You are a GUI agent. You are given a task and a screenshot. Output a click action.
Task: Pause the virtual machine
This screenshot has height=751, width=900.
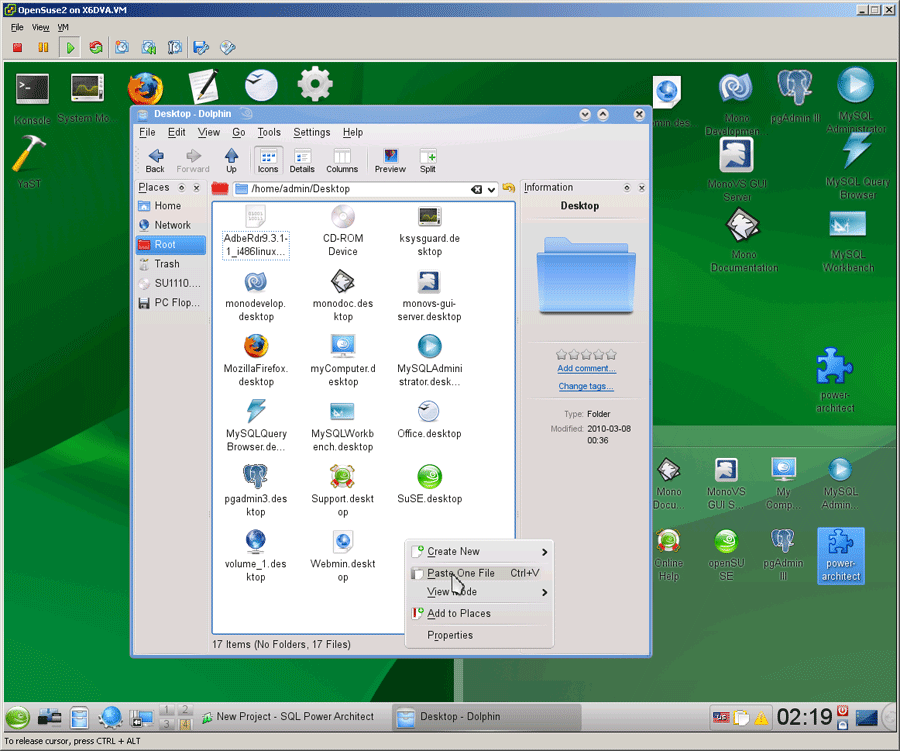tap(43, 48)
